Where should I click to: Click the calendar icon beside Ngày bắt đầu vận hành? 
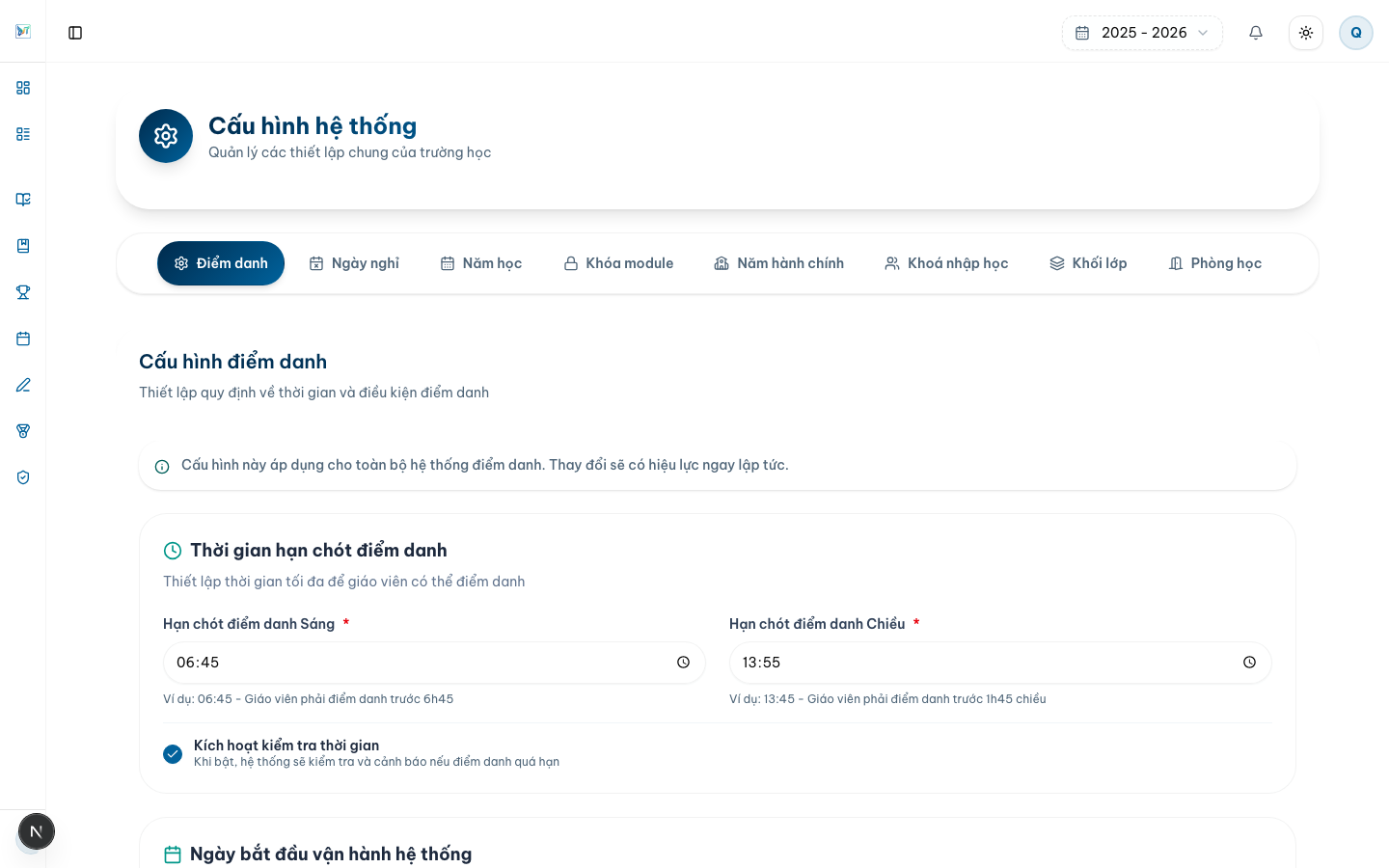click(173, 854)
